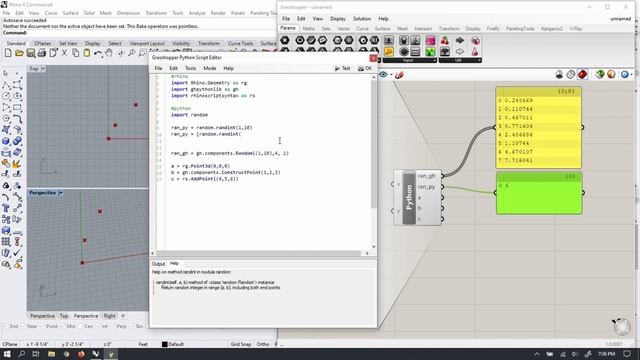Image resolution: width=640 pixels, height=360 pixels.
Task: Click the red preview mesh icon on canvas toolbar
Action: pyautogui.click(x=582, y=74)
